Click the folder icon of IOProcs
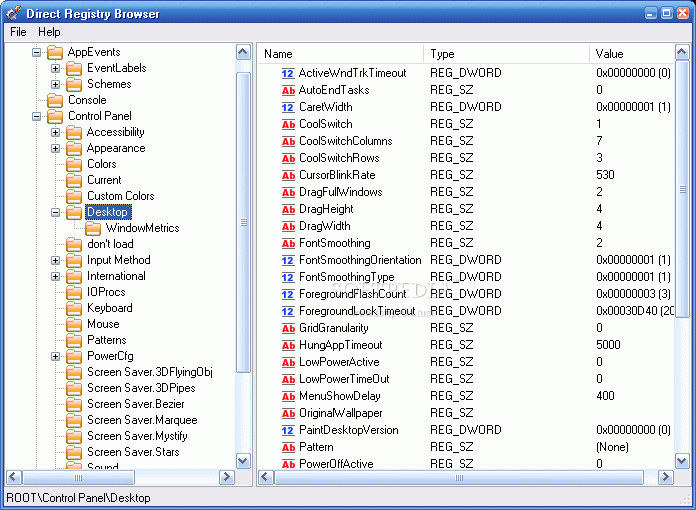696x510 pixels. click(x=74, y=292)
